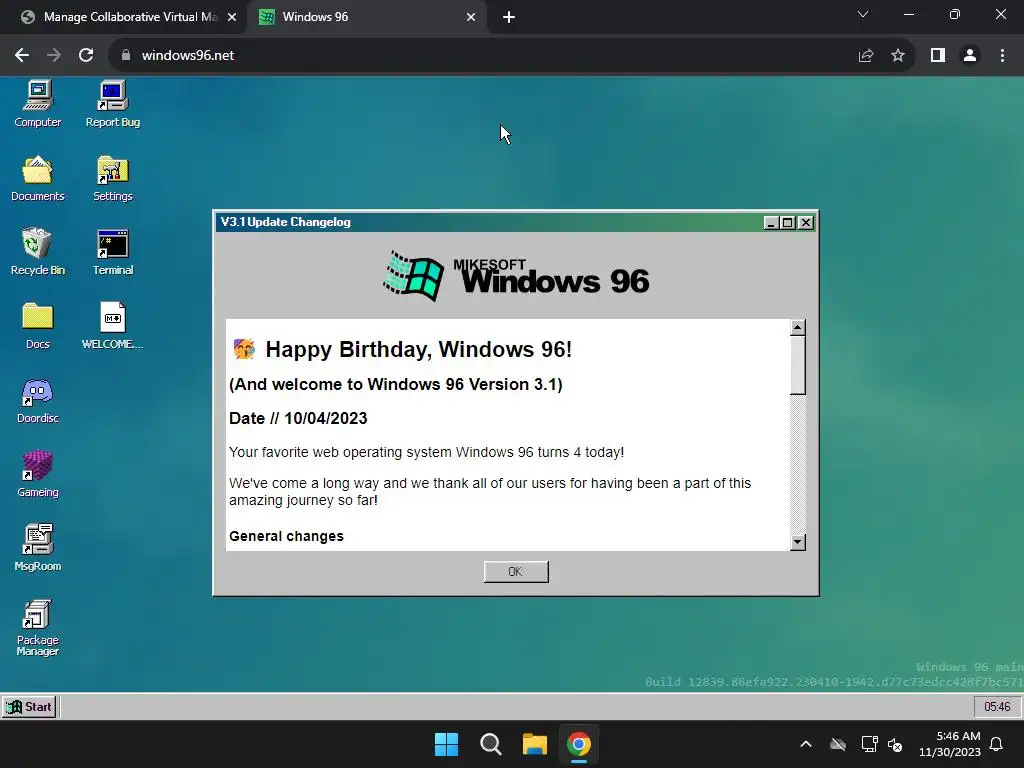Click the browser back arrow
The width and height of the screenshot is (1024, 768).
point(22,55)
